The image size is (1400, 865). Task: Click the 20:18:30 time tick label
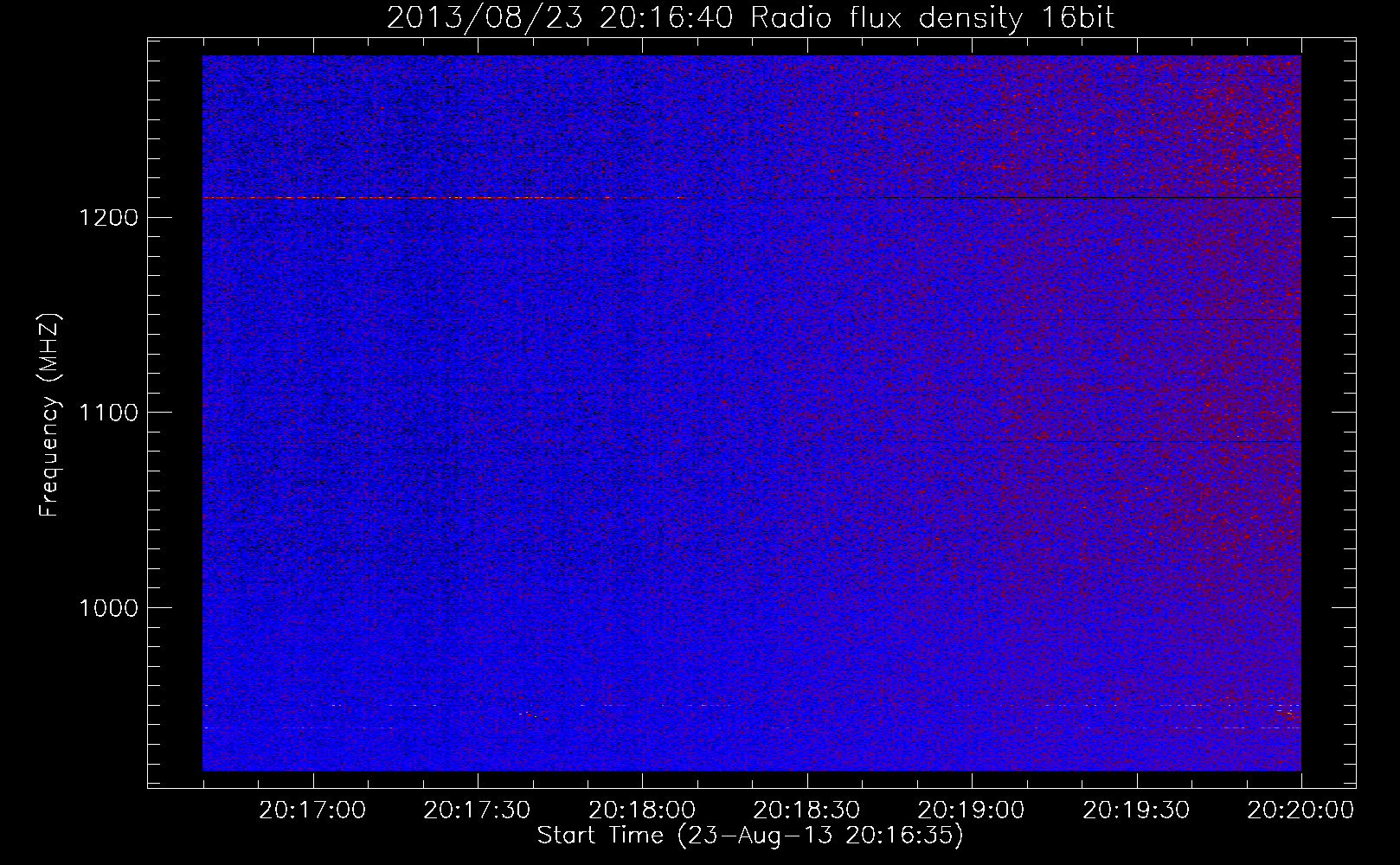[806, 811]
